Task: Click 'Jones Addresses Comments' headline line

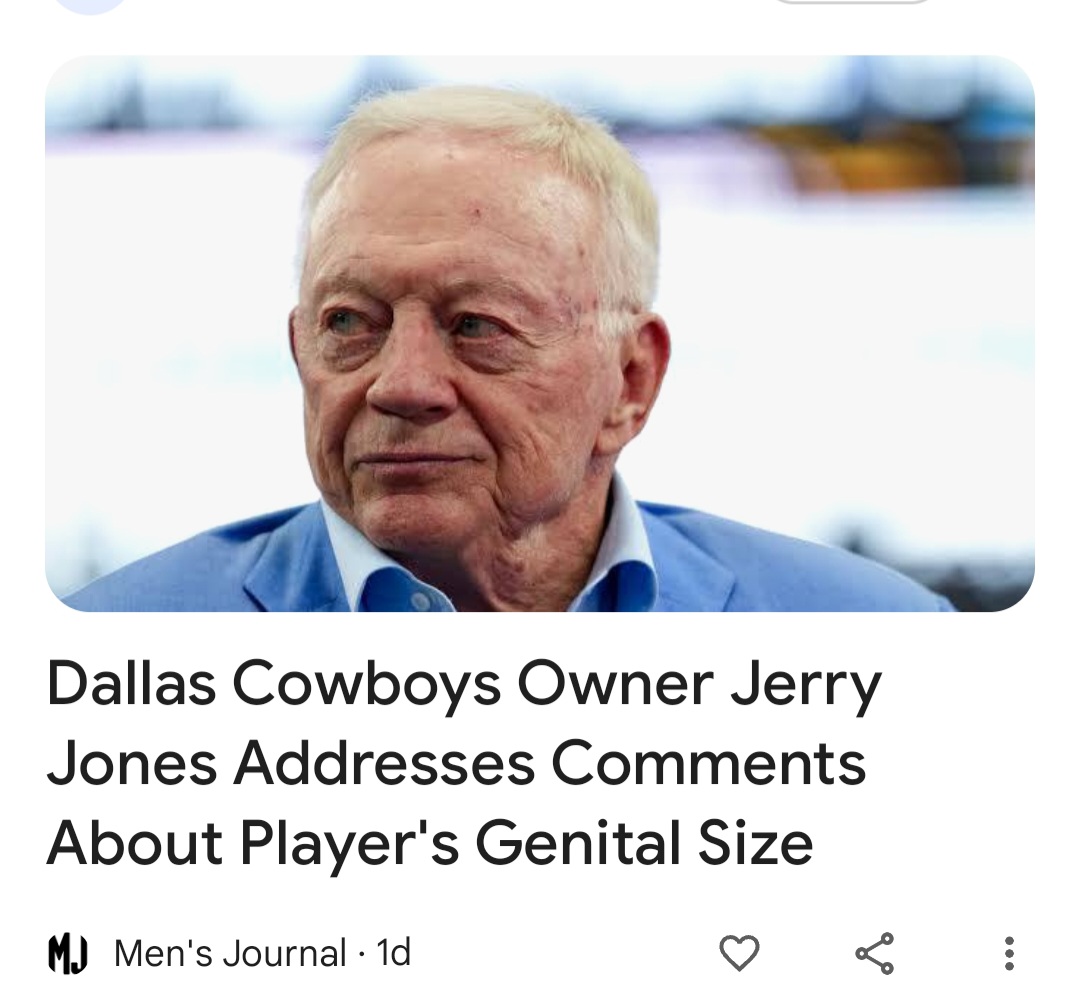Action: click(456, 764)
